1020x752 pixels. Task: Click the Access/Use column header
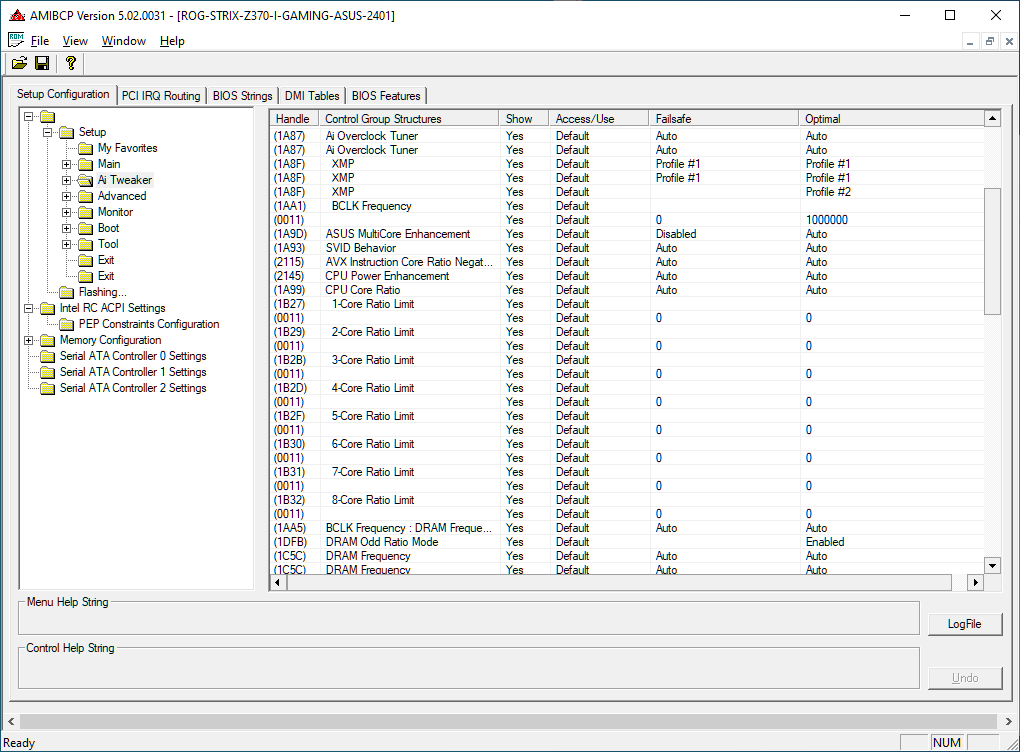(x=598, y=119)
